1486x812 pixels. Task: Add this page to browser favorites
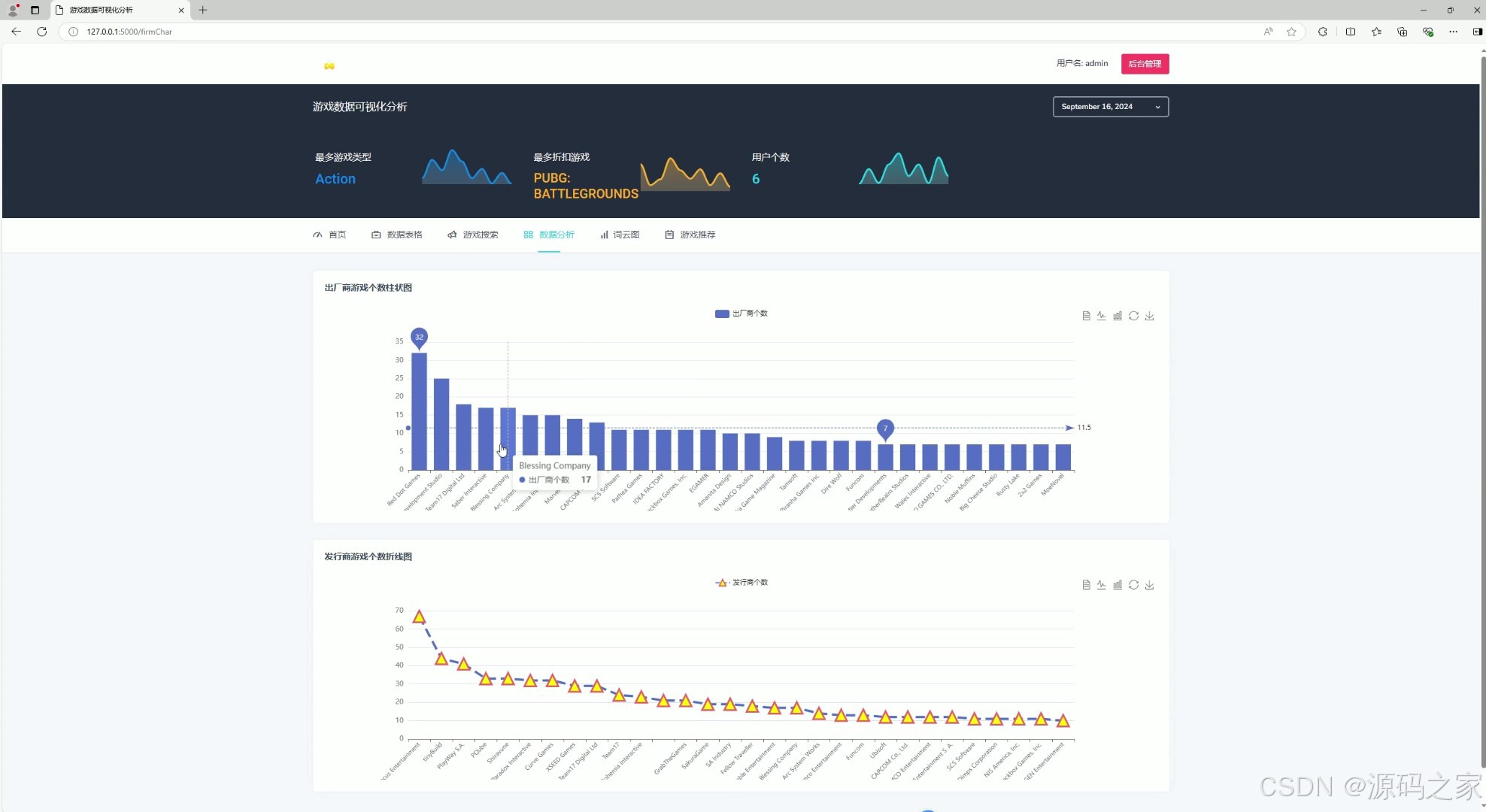pyautogui.click(x=1291, y=32)
